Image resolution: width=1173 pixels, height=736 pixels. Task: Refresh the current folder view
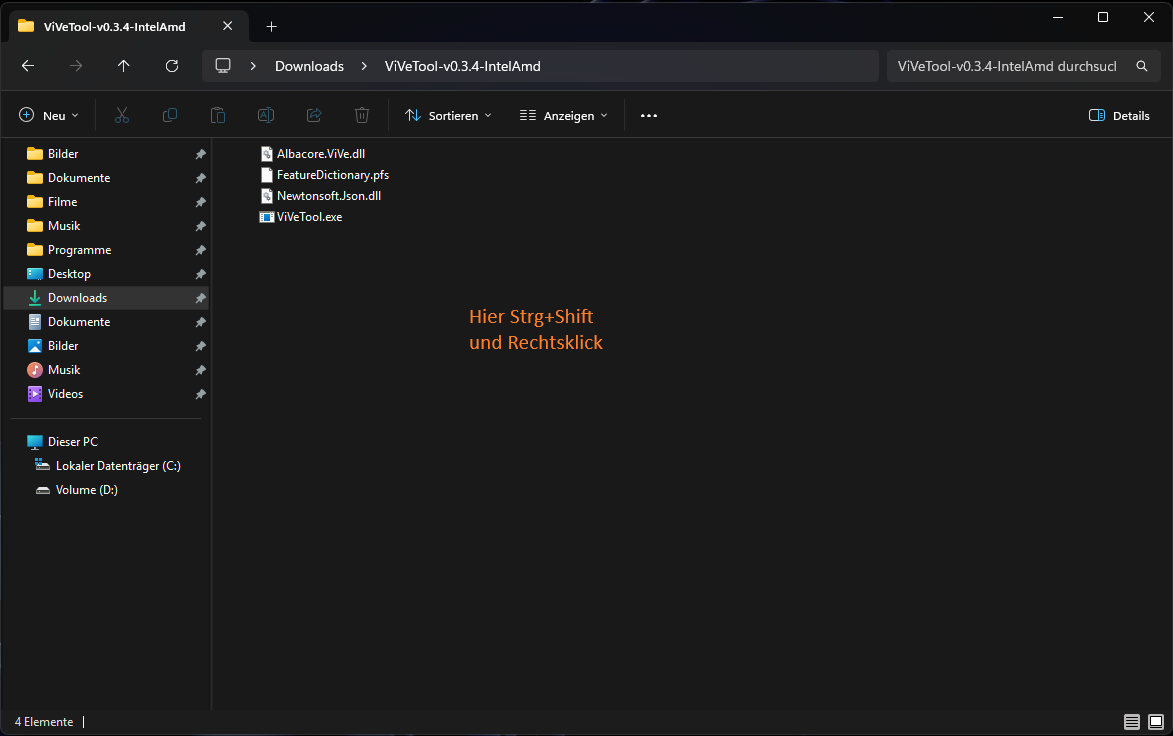pos(172,66)
